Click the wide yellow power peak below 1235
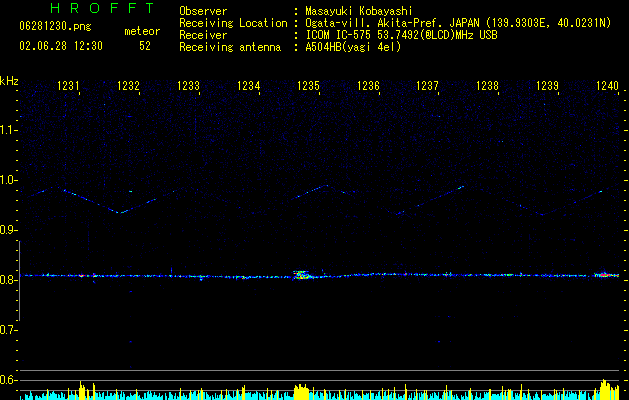Image resolution: width=629 pixels, height=400 pixels. coord(301,392)
